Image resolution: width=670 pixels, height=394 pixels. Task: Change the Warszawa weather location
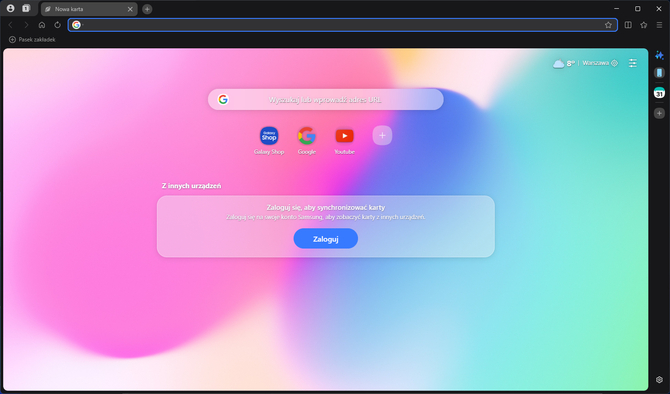[600, 63]
